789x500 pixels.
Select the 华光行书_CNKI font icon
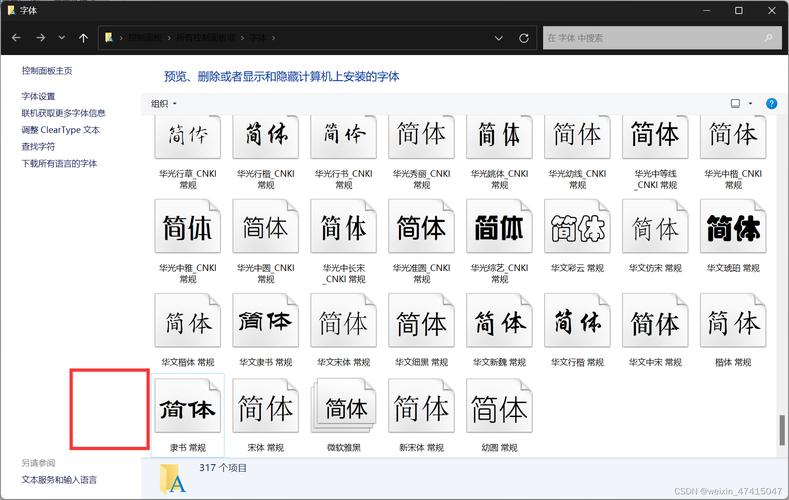point(344,136)
